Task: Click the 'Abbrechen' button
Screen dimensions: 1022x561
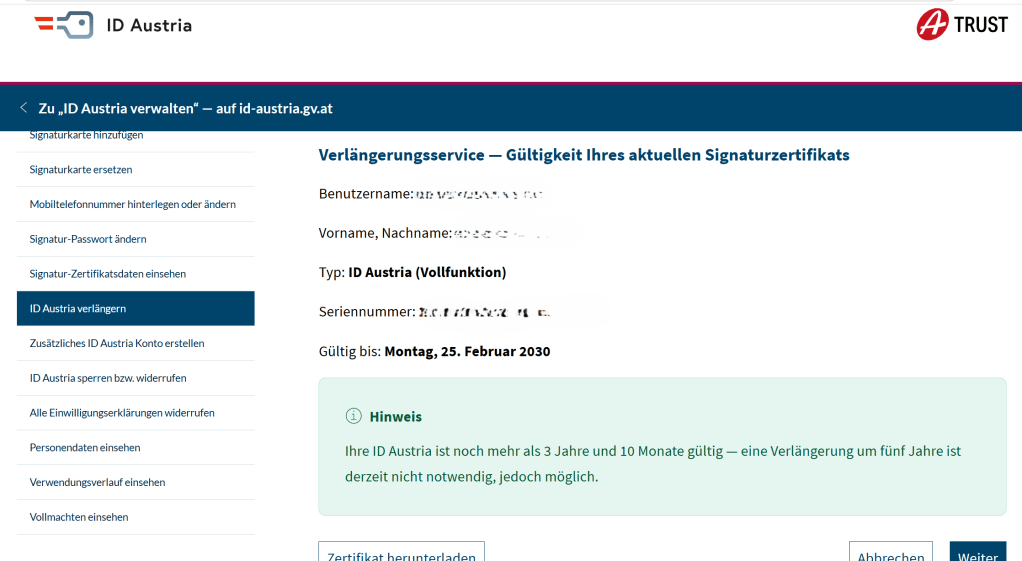Action: pos(890,553)
